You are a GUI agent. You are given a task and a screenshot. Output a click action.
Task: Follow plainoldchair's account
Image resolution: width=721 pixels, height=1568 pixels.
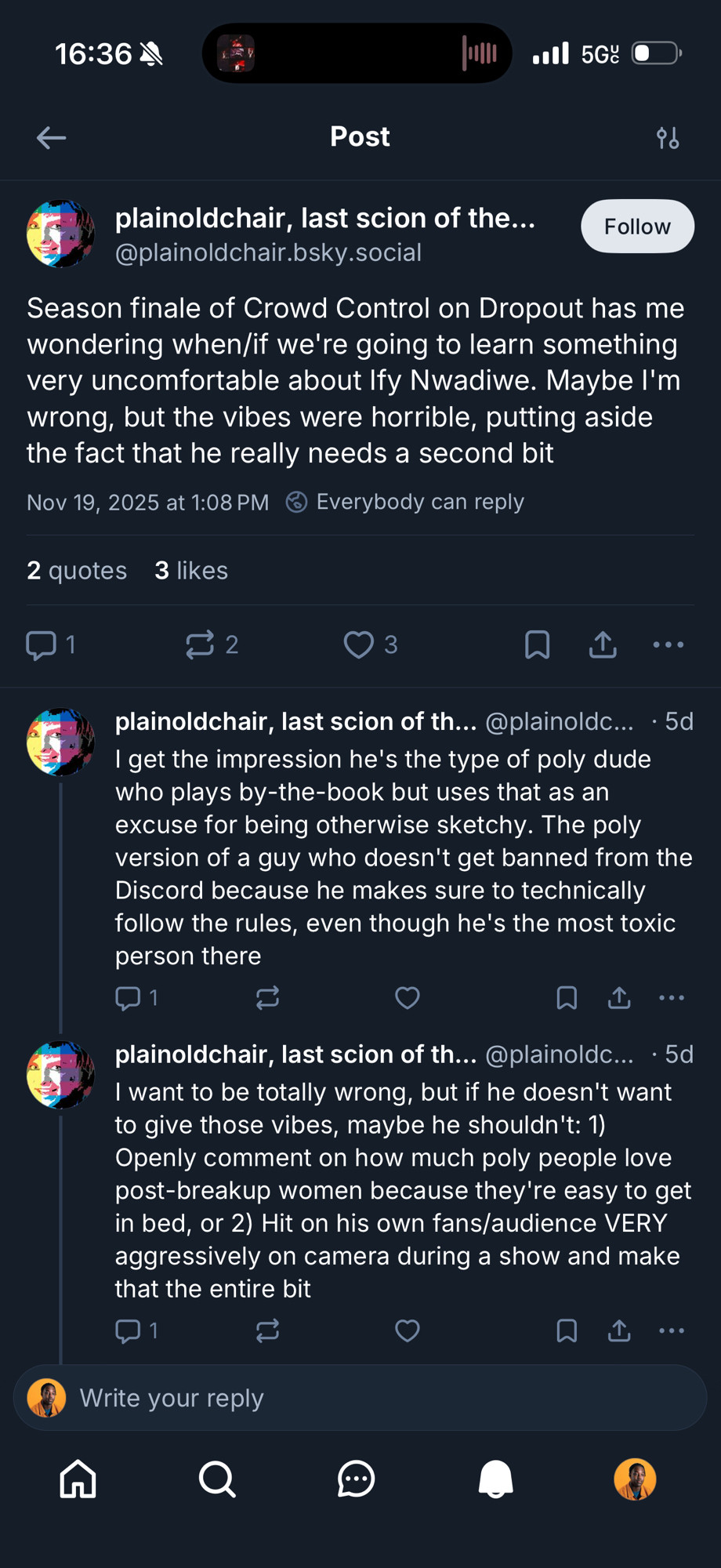pos(636,227)
